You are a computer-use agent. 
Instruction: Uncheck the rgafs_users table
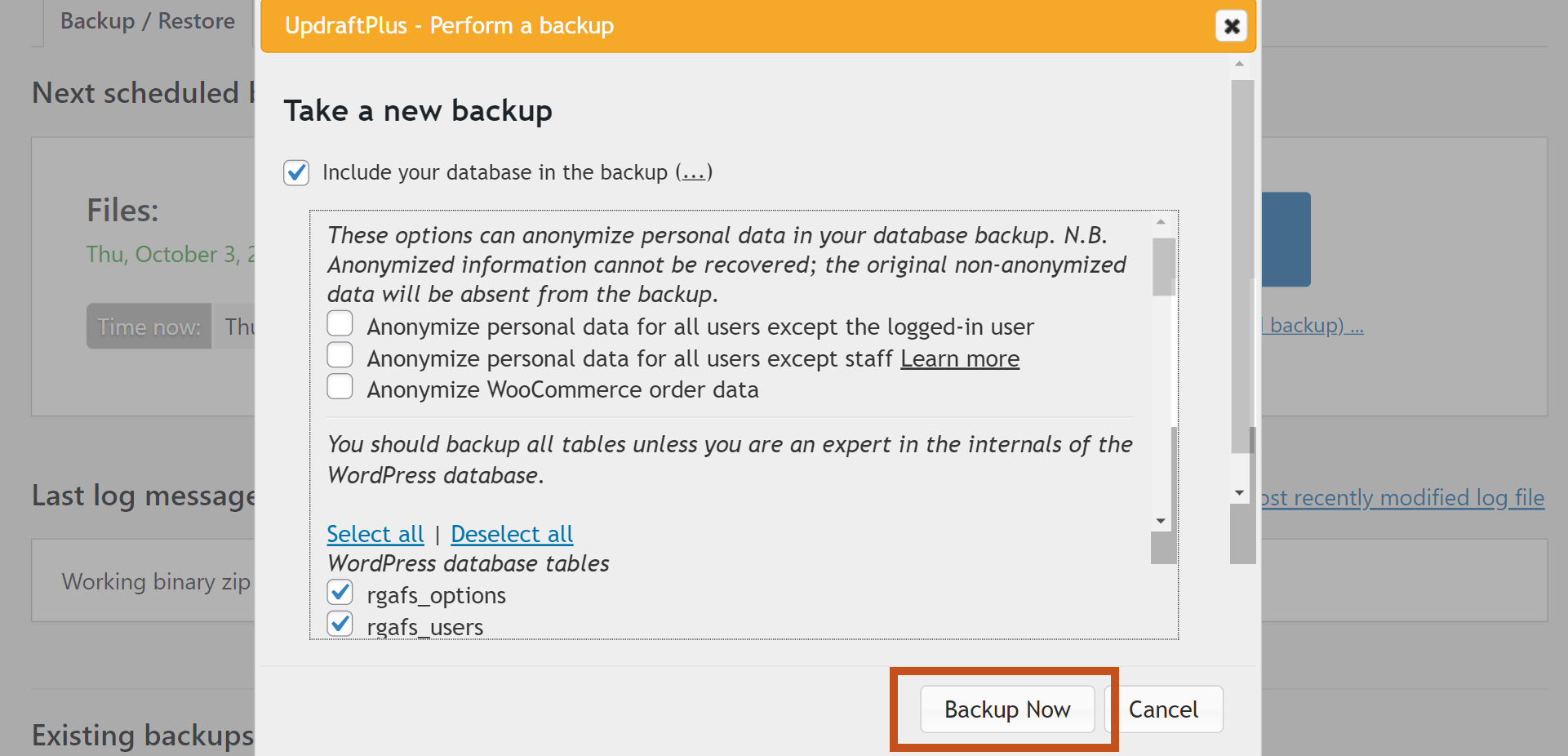[340, 624]
